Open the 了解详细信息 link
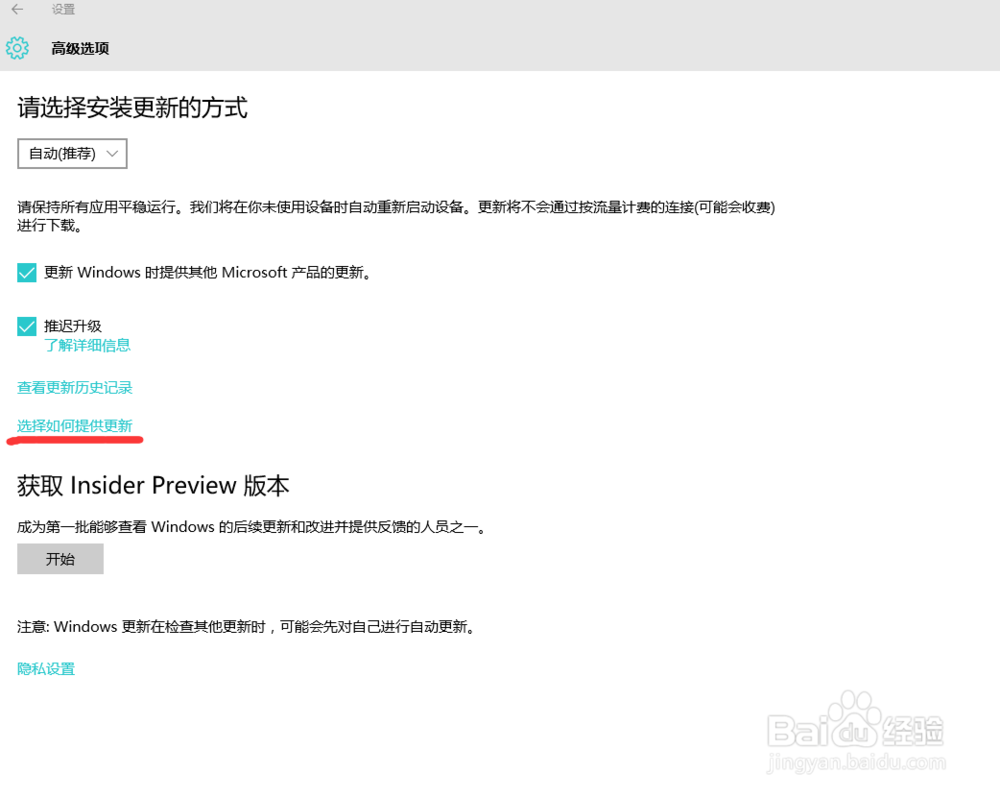This screenshot has width=1000, height=797. click(x=87, y=346)
